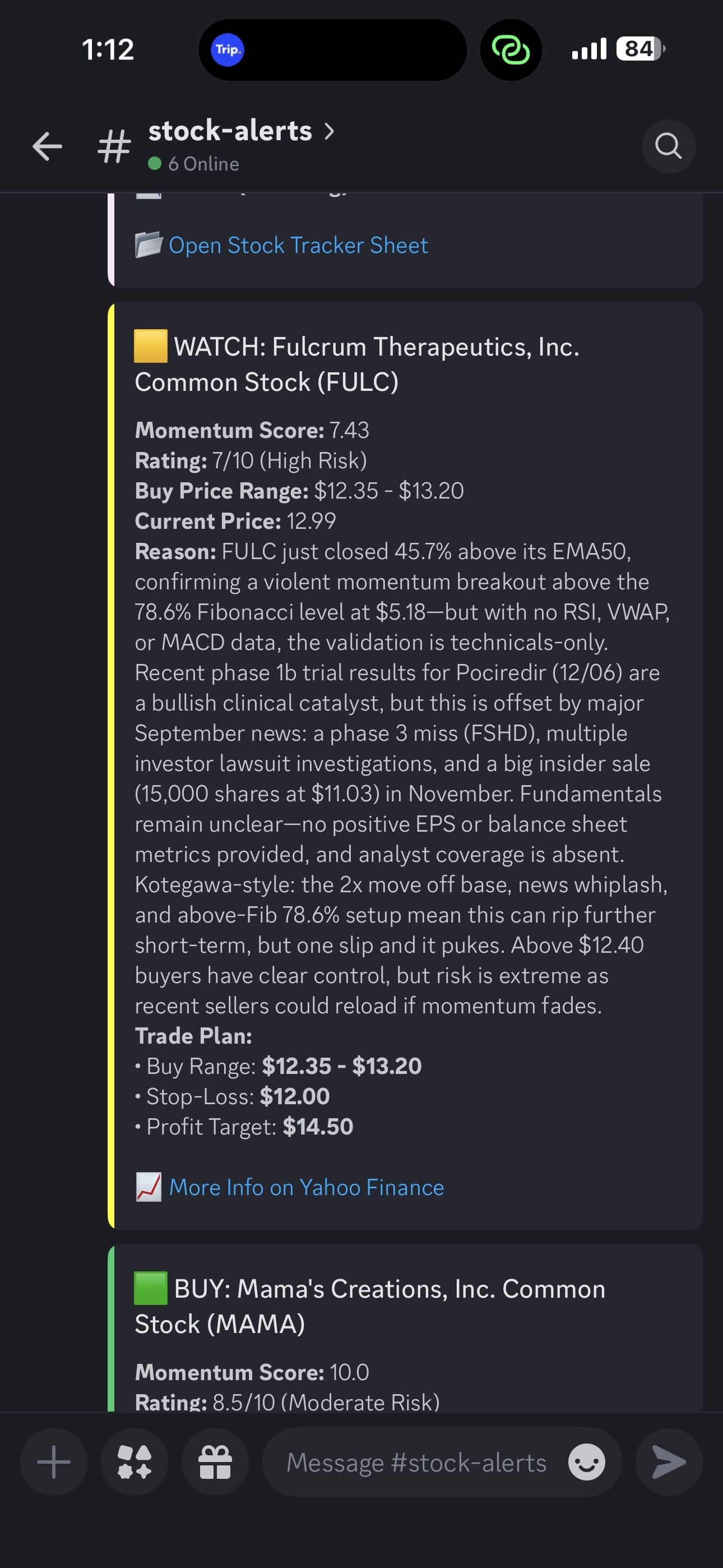Open Stock Tracker Sheet link
Screen dimensions: 723x1568
298,245
